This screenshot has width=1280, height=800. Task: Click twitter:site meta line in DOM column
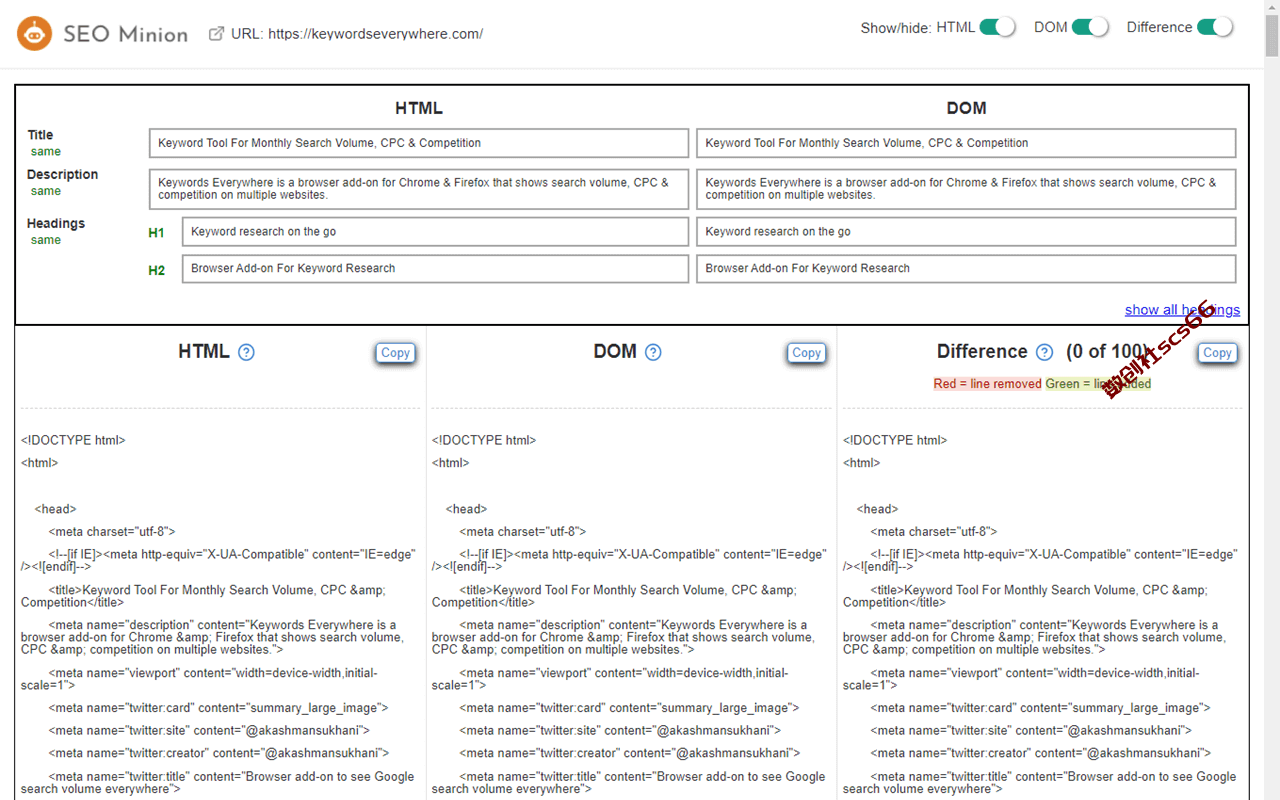click(620, 731)
